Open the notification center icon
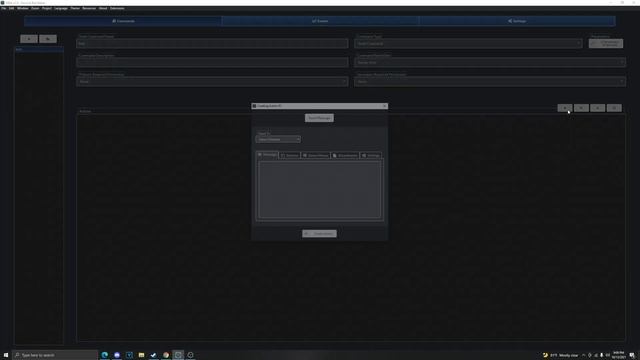Screen dimensions: 640x360 point(632,355)
